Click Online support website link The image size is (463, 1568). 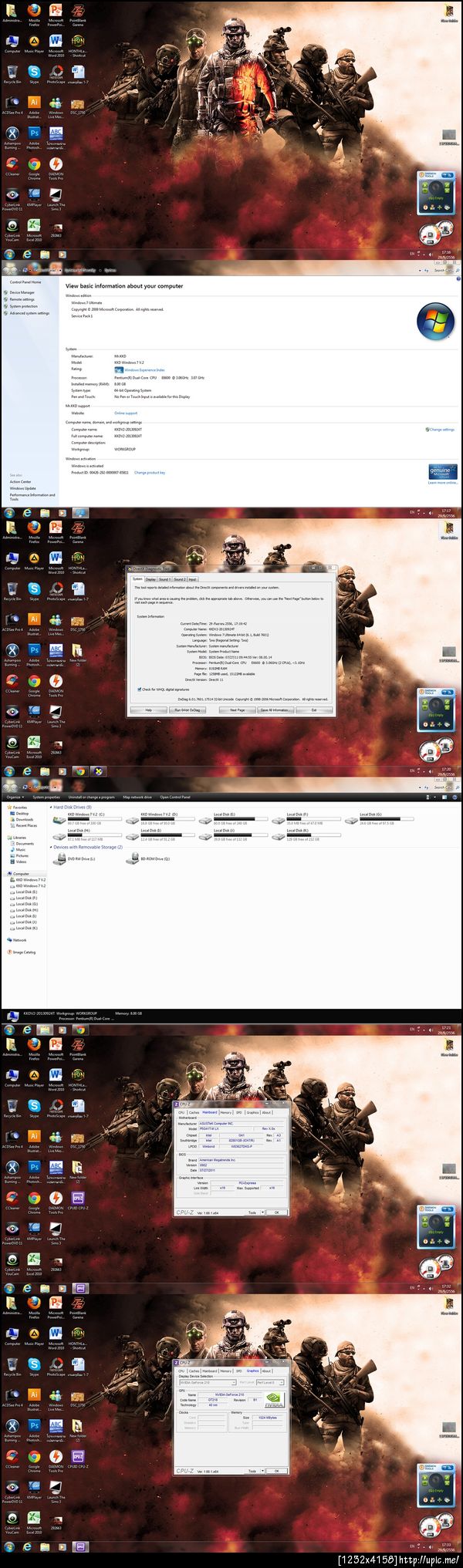pyautogui.click(x=126, y=413)
